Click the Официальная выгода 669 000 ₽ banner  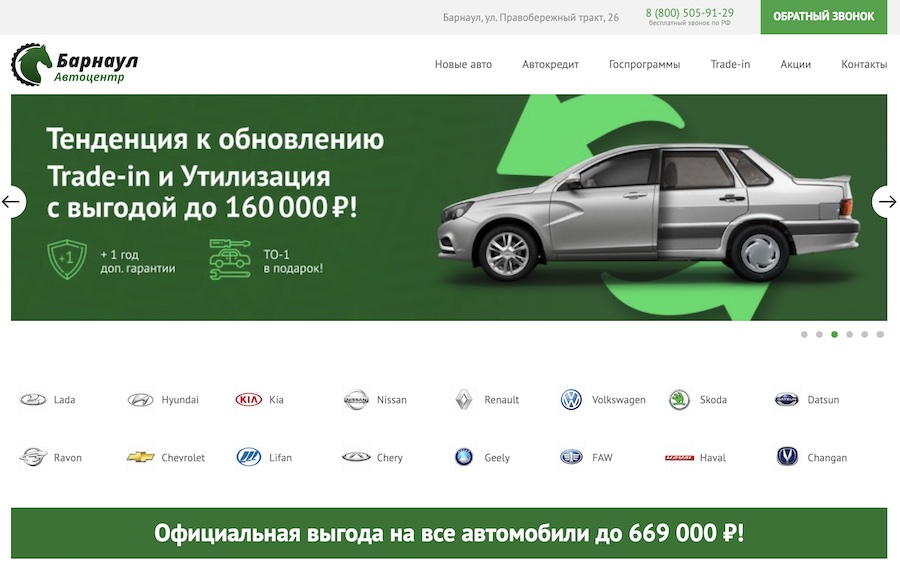tap(449, 533)
